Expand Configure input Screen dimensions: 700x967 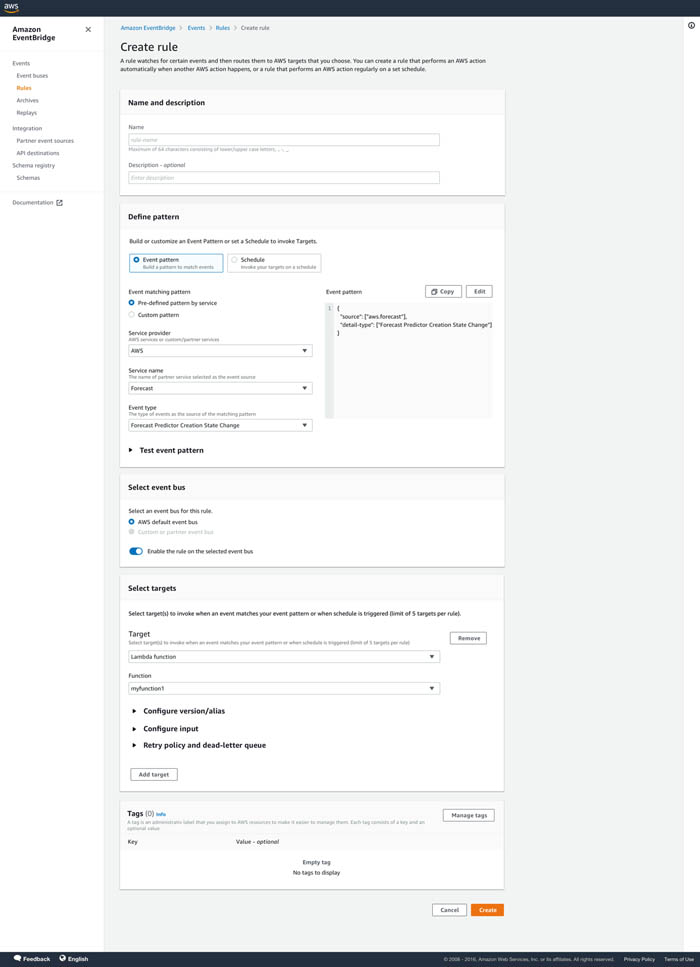click(x=166, y=729)
